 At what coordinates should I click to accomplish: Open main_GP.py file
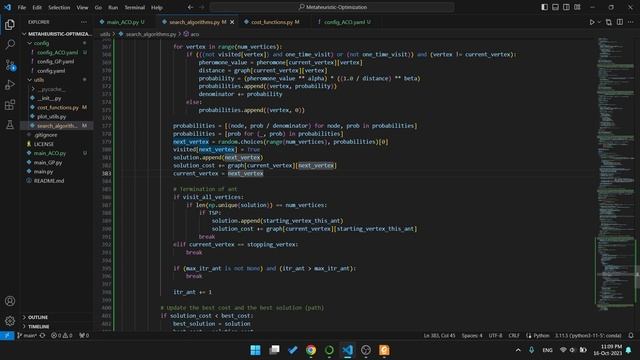[x=56, y=162]
